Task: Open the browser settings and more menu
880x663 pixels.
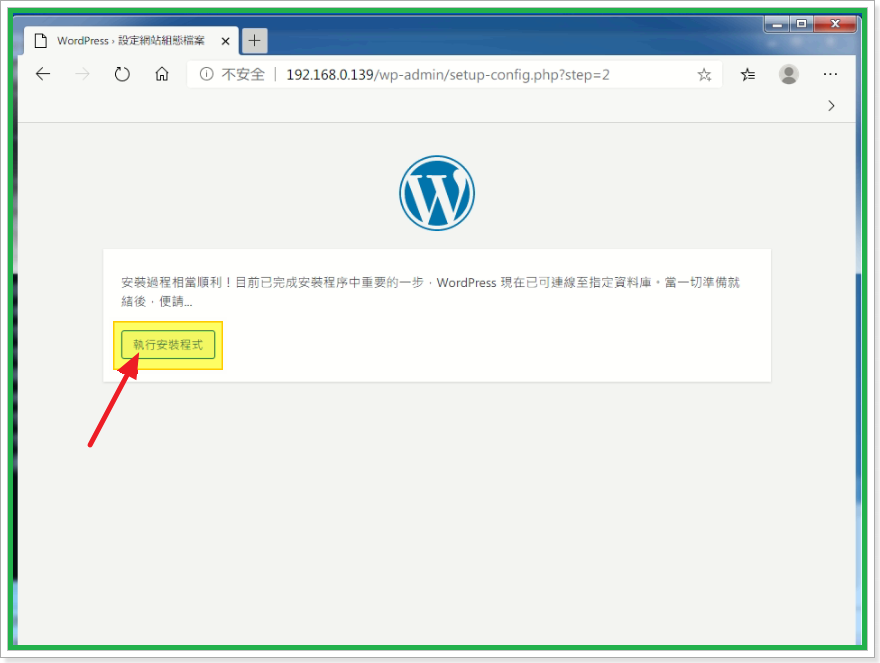Action: click(830, 74)
